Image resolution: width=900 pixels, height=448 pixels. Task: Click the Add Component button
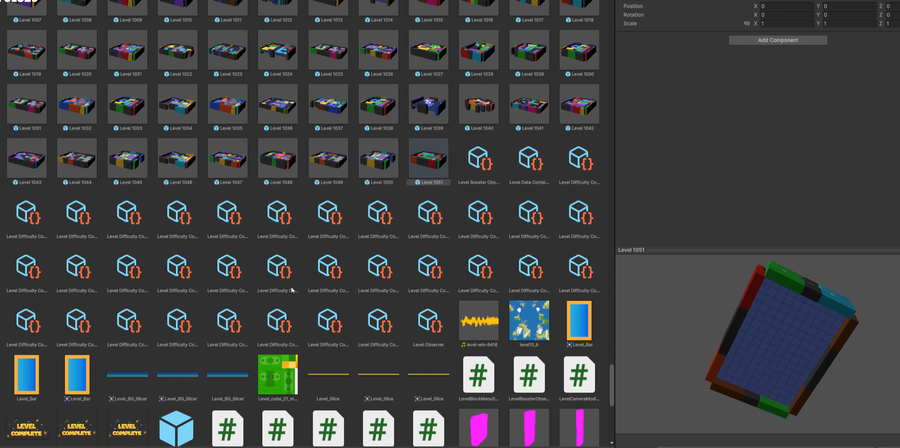763,40
